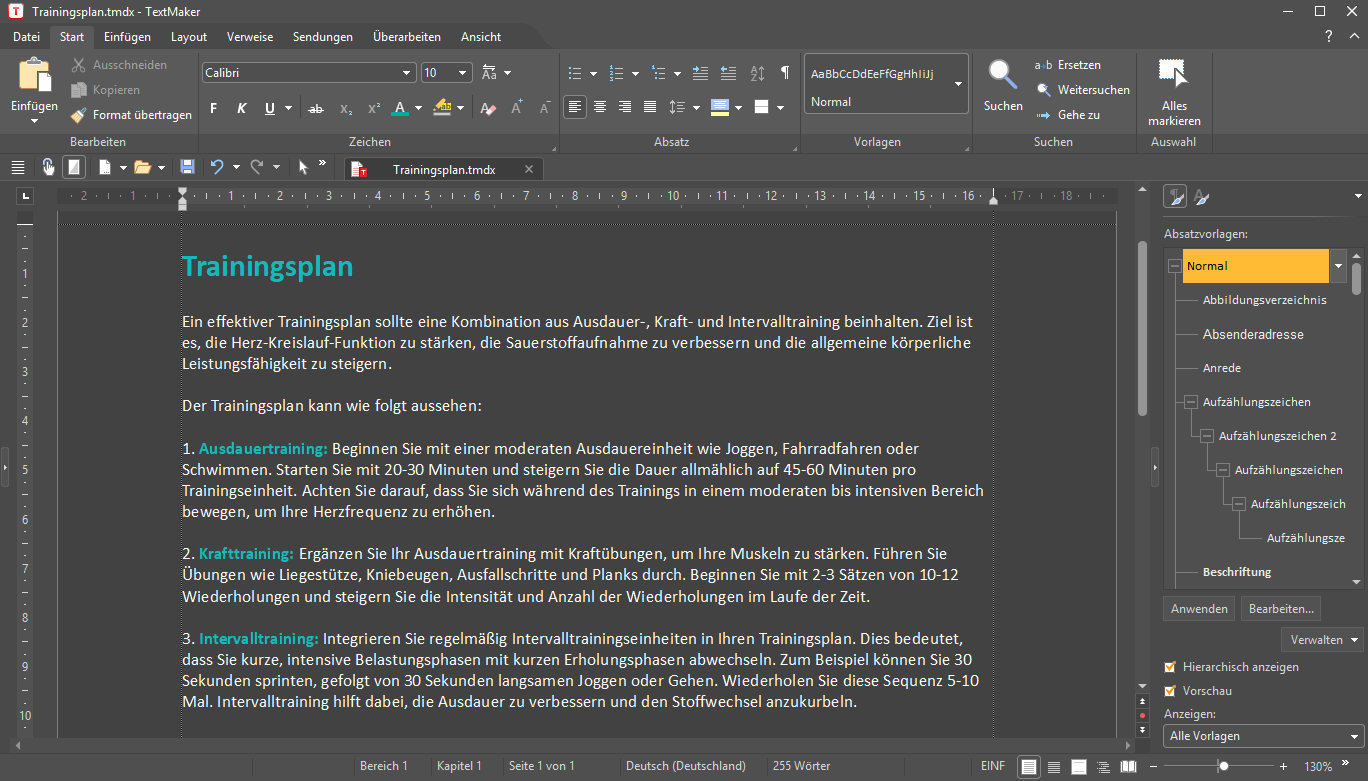Open the bullet list dropdown arrow

point(593,73)
